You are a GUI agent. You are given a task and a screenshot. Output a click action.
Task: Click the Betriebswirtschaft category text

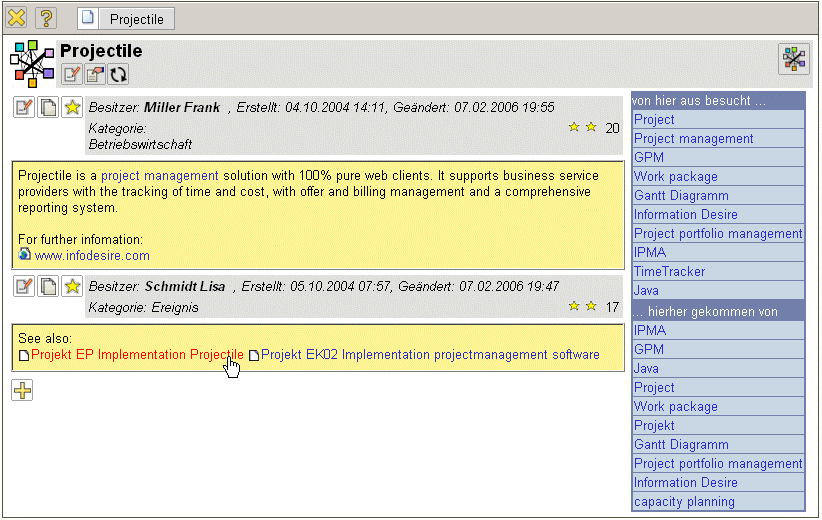[x=140, y=145]
